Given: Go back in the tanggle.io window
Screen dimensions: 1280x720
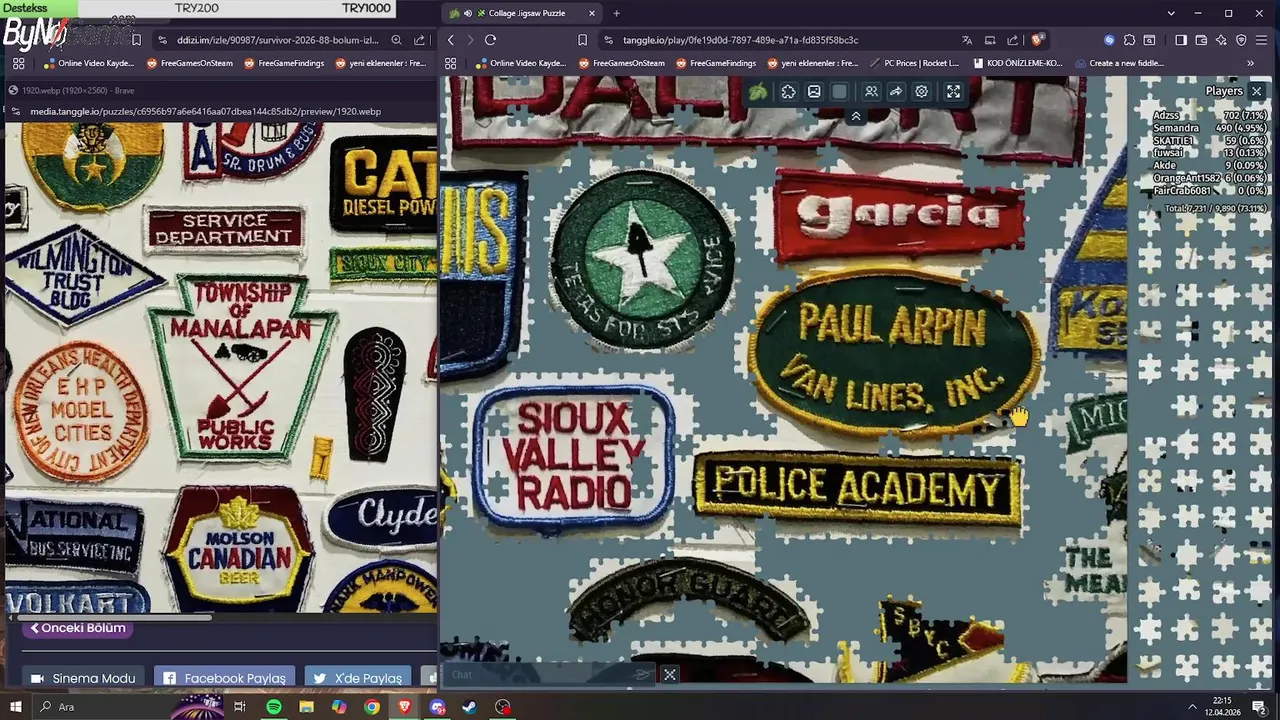Looking at the screenshot, I should tap(451, 40).
